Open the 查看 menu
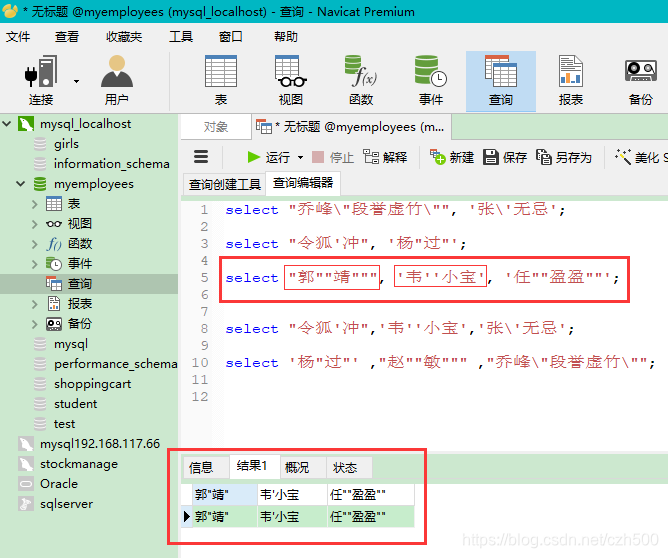668x558 pixels. [x=66, y=37]
